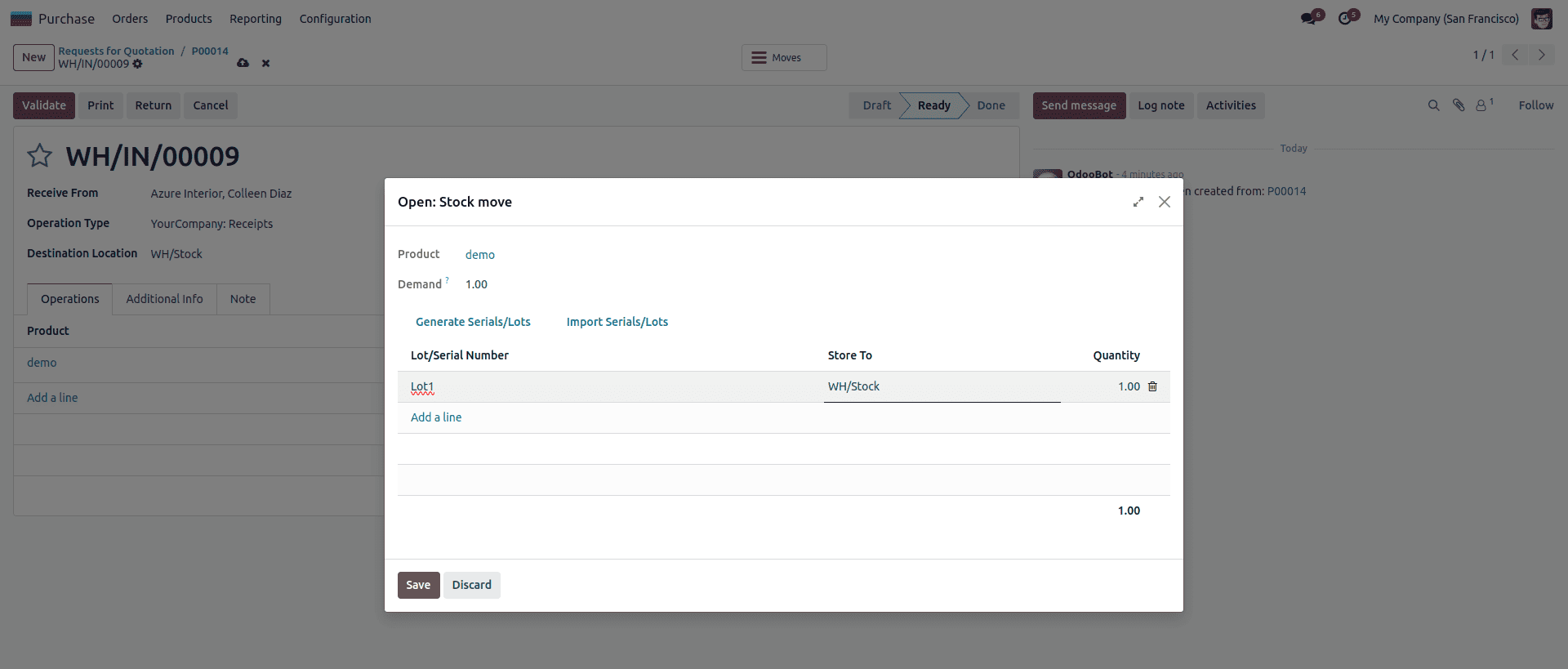Sort by Quantity column header
The height and width of the screenshot is (669, 1568).
1116,355
